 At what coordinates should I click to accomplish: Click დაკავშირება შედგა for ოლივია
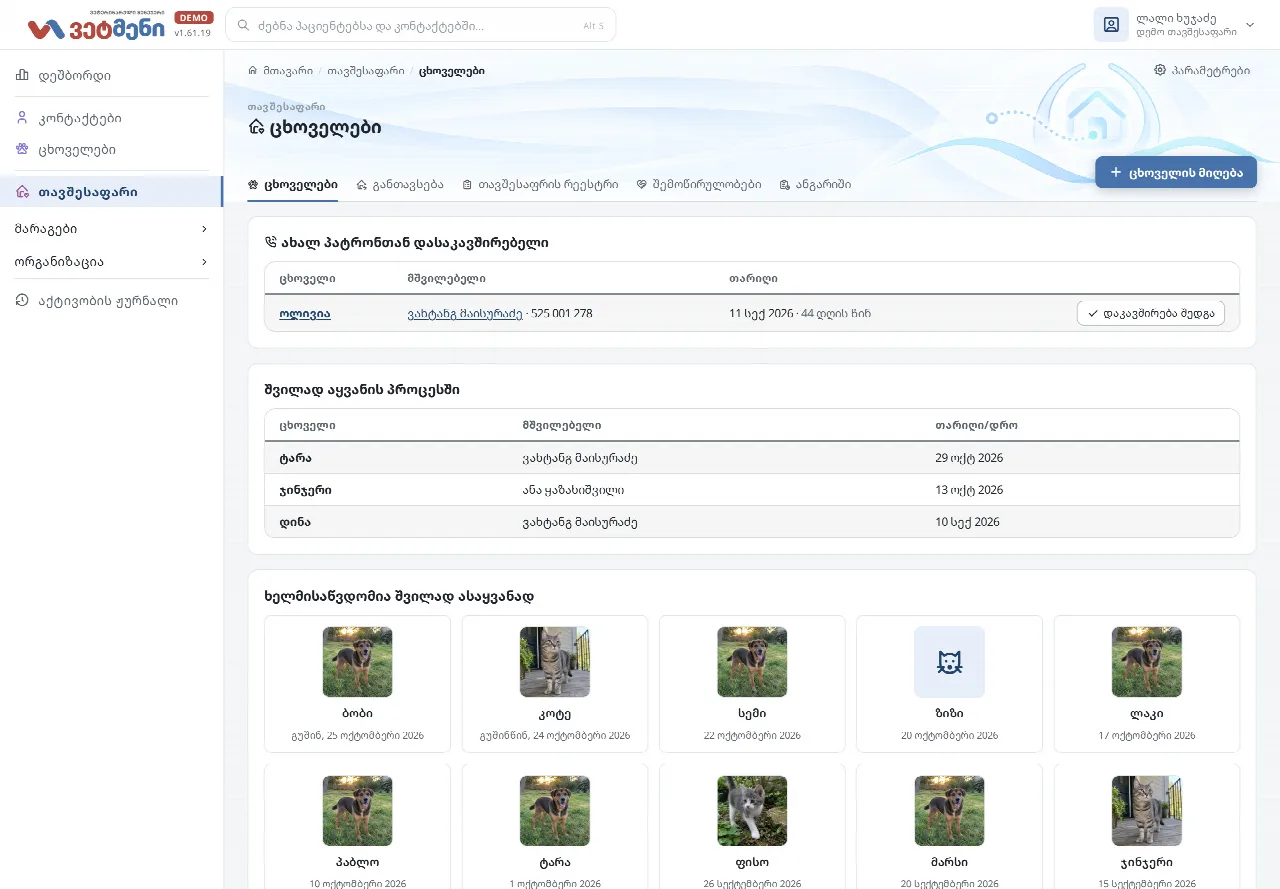click(x=1151, y=313)
